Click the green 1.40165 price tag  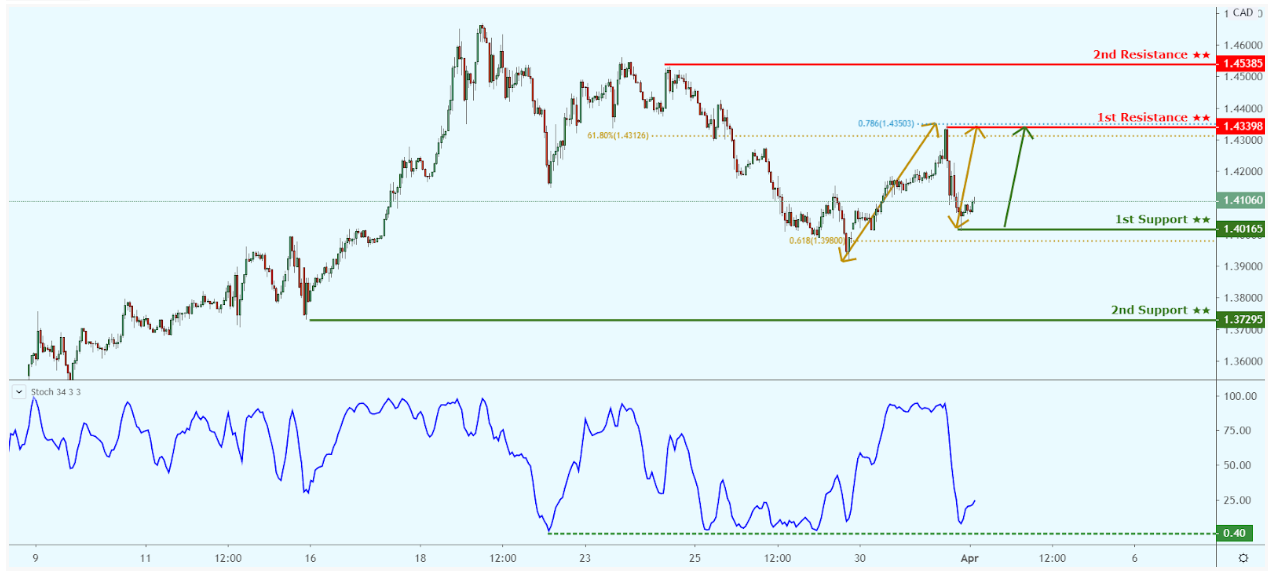click(1243, 229)
